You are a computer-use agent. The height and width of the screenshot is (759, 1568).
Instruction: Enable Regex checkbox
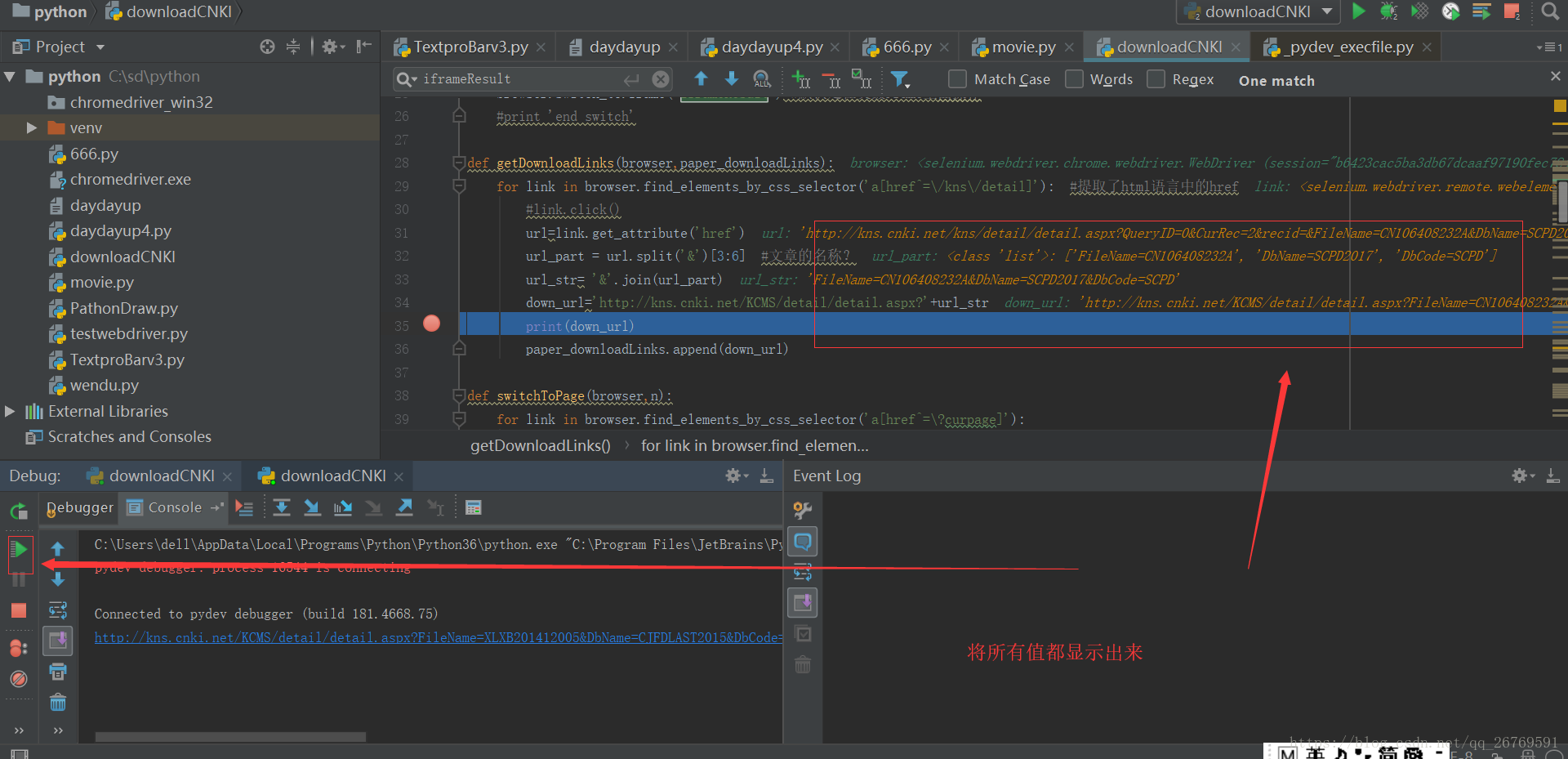click(1156, 79)
